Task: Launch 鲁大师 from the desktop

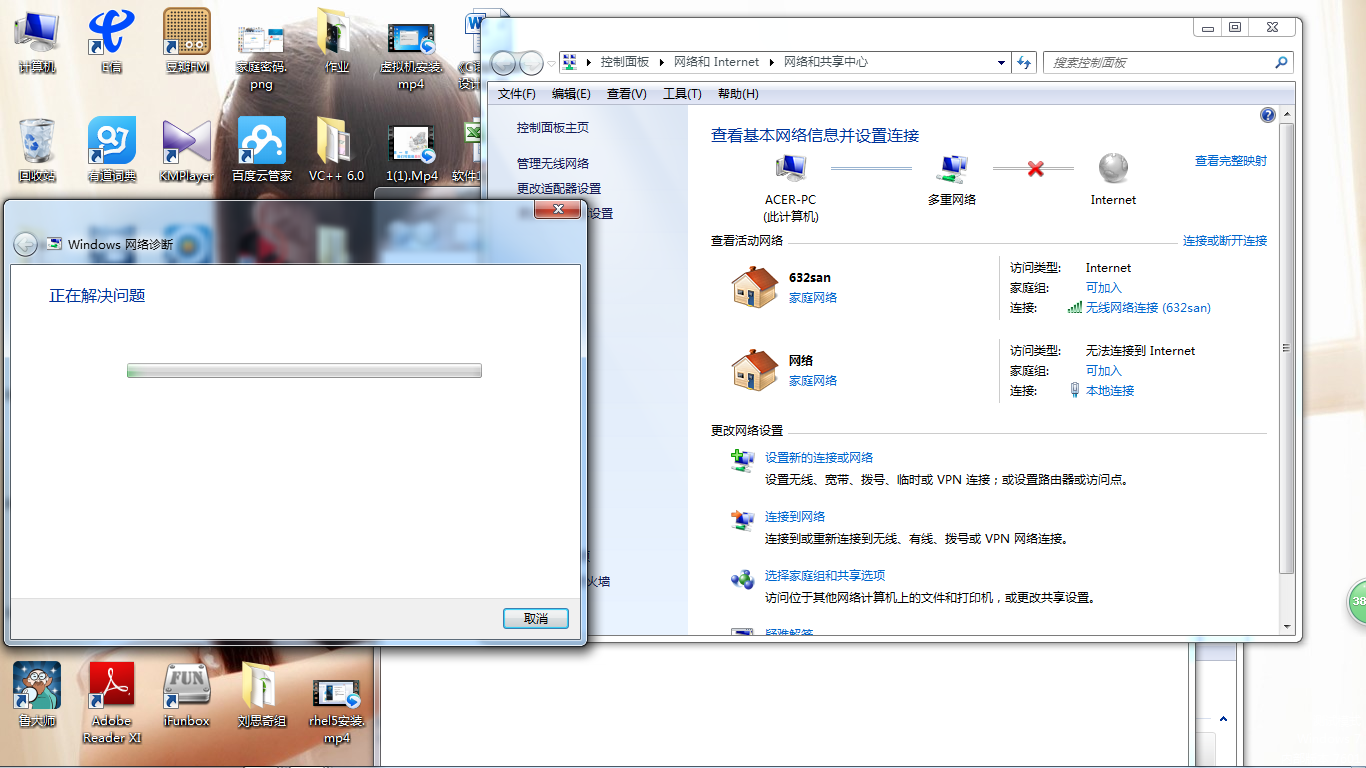Action: click(37, 695)
